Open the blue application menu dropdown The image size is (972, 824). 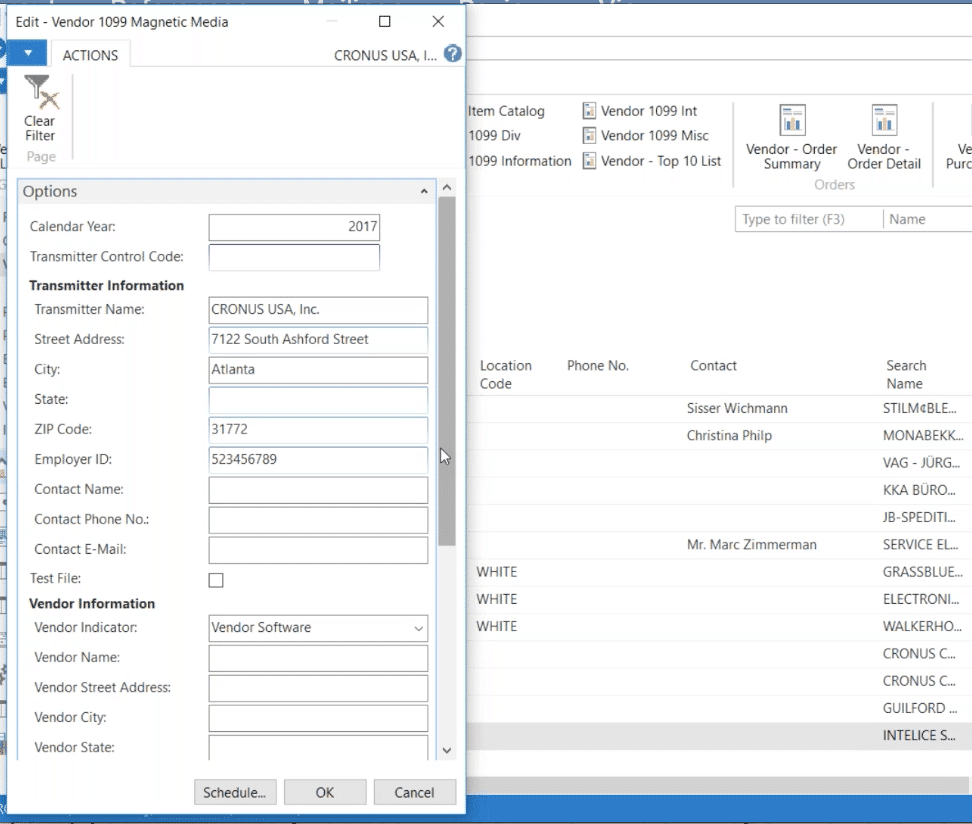coord(28,53)
